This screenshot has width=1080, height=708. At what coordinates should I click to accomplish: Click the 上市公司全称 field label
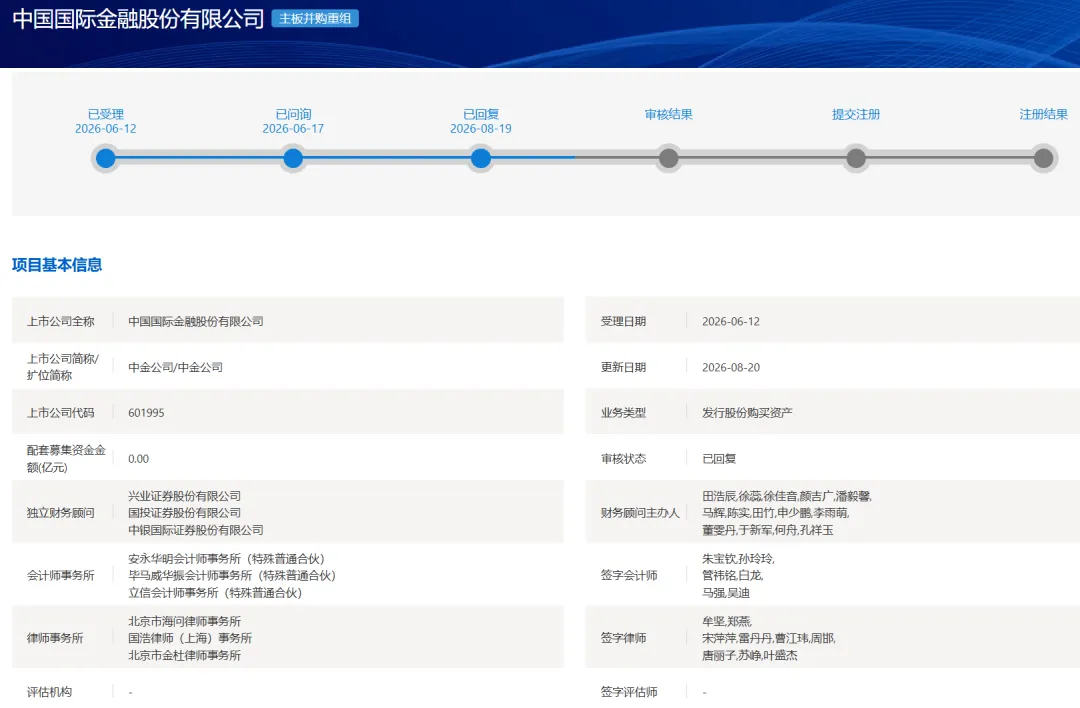tap(61, 322)
